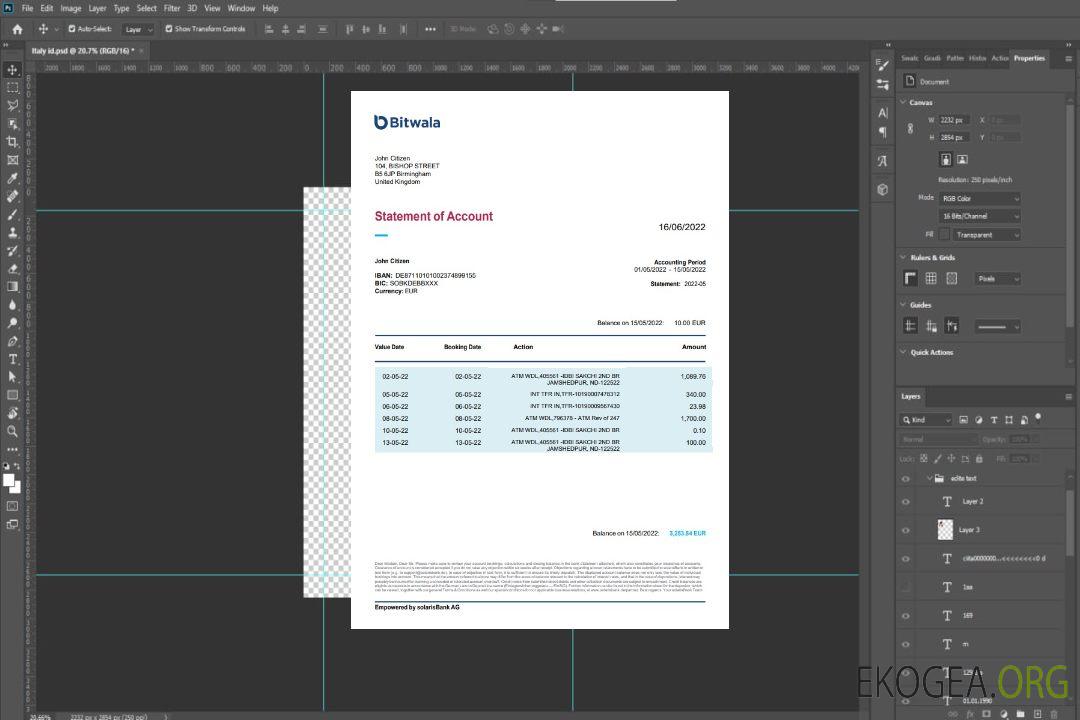This screenshot has width=1080, height=720.
Task: Open the guide line style dropdown
Action: click(x=998, y=327)
